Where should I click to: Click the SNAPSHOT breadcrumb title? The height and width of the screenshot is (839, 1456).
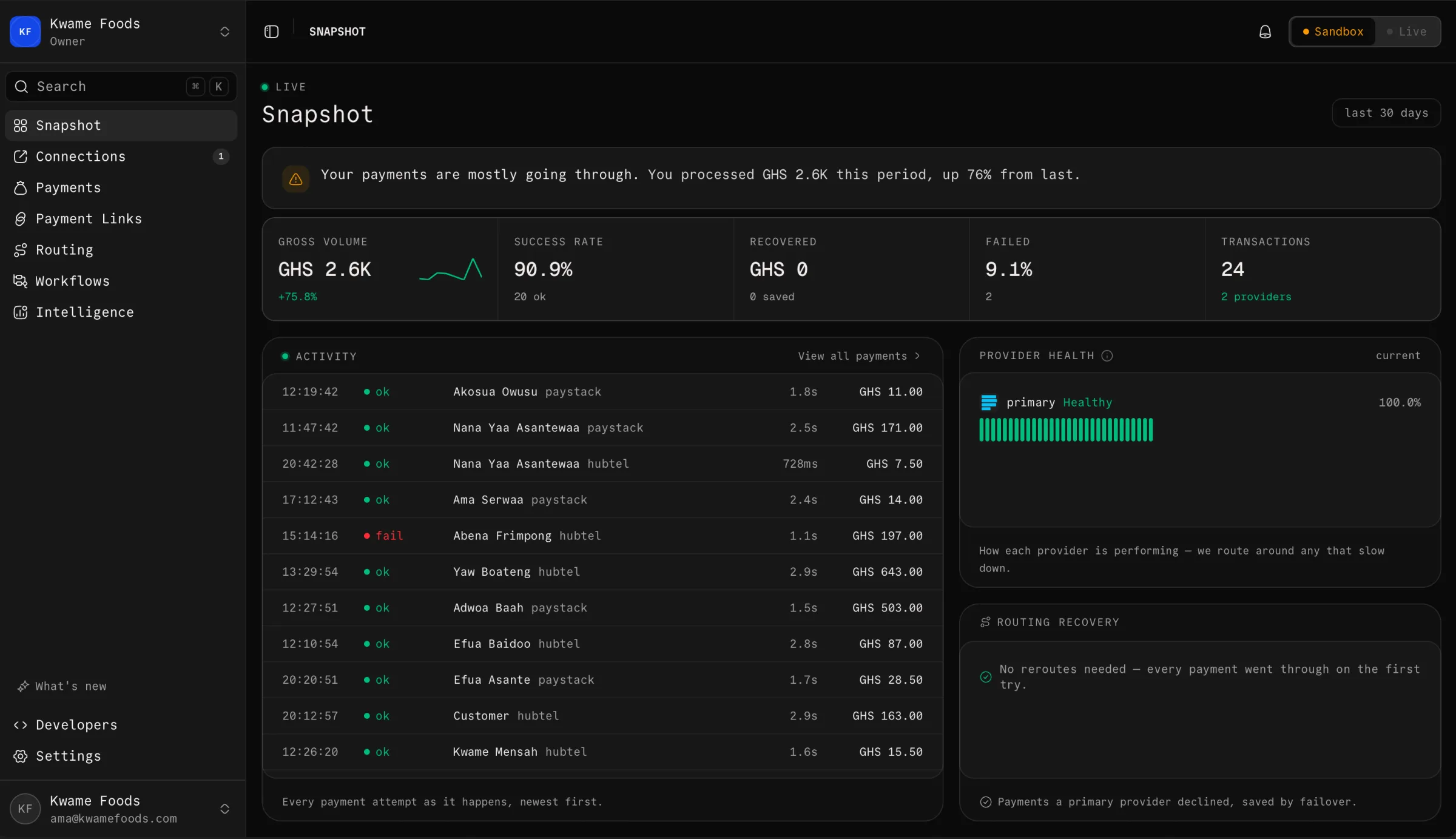337,32
